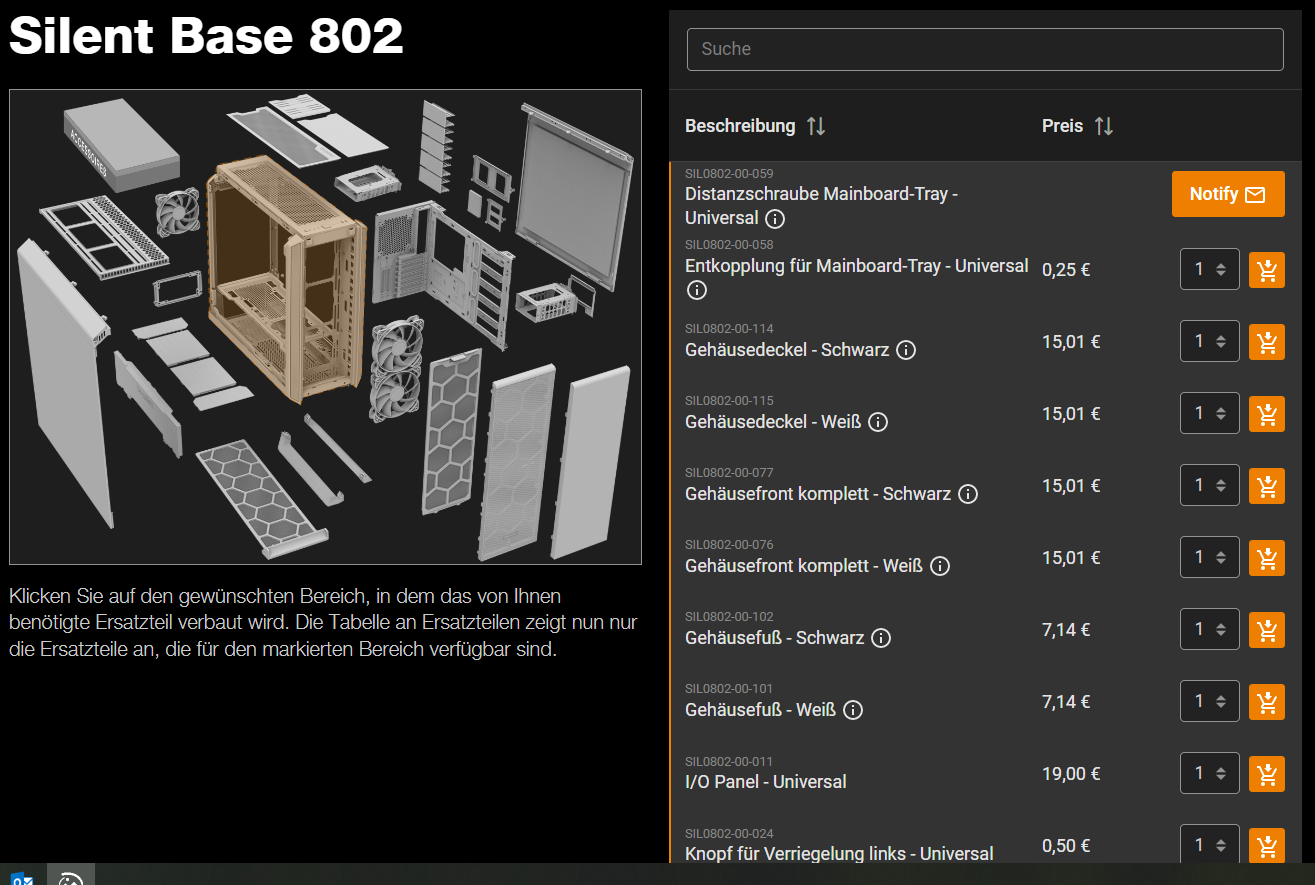This screenshot has height=885, width=1315.
Task: Show info for Distanzschraube Mainboard-Tray
Action: click(775, 218)
